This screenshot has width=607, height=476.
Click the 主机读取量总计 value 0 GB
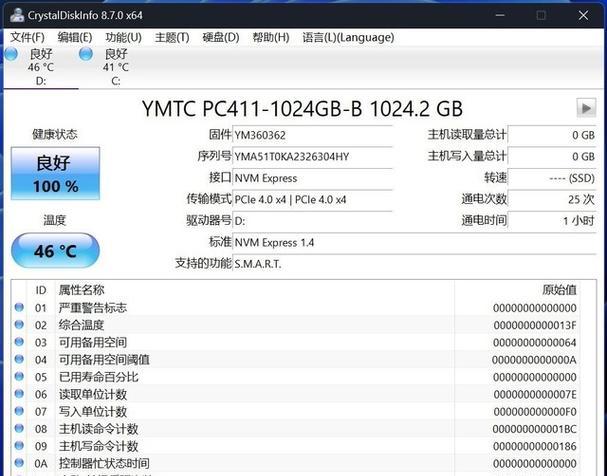tap(552, 135)
